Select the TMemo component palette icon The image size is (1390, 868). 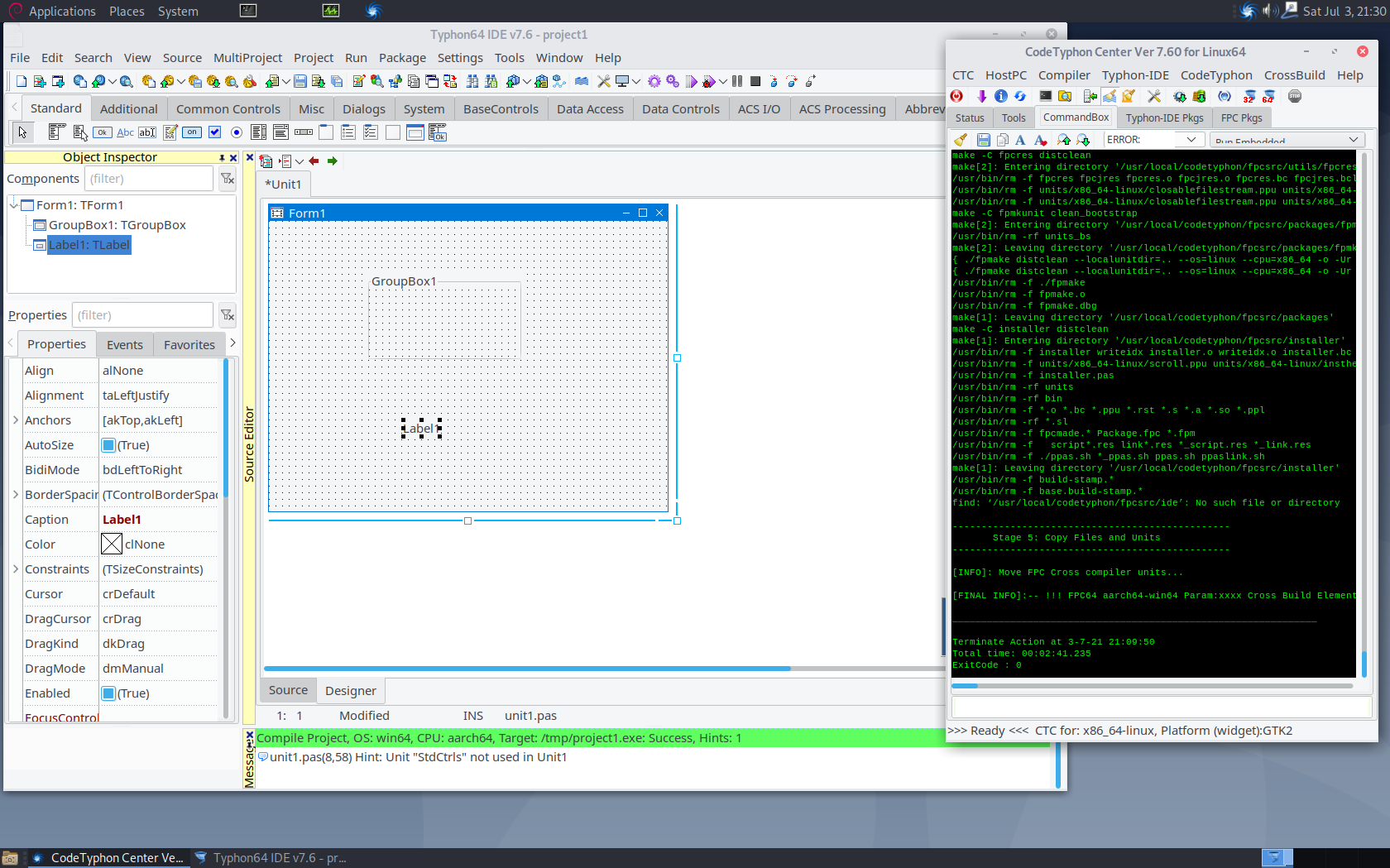click(170, 132)
